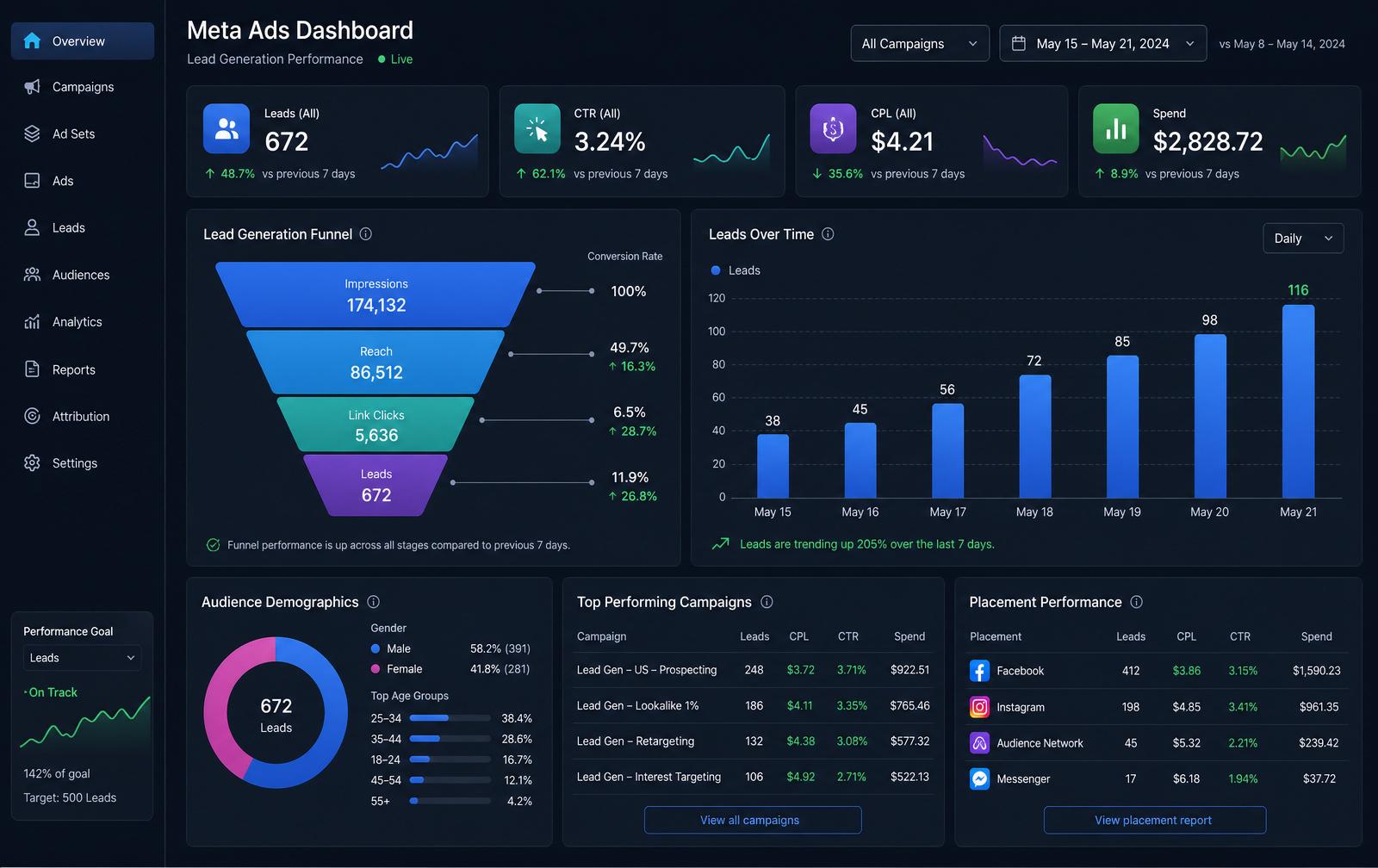Image resolution: width=1378 pixels, height=868 pixels.
Task: Click the Campaigns megaphone icon
Action: [32, 87]
